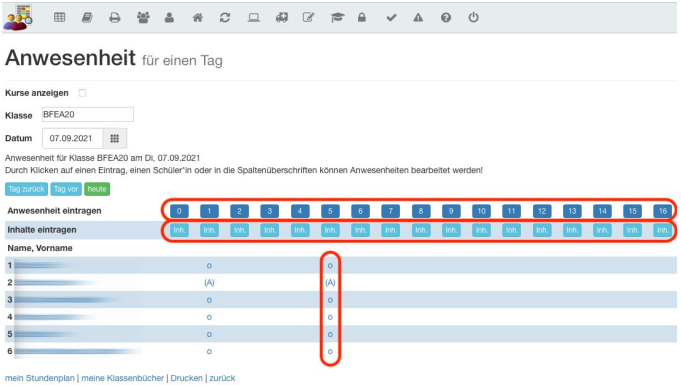The width and height of the screenshot is (681, 385).
Task: Open the graduation cap icon
Action: coord(337,17)
